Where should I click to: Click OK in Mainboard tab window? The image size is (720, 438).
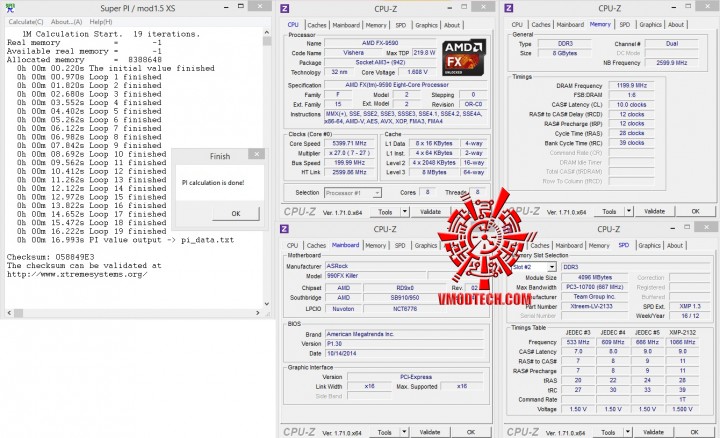click(471, 432)
